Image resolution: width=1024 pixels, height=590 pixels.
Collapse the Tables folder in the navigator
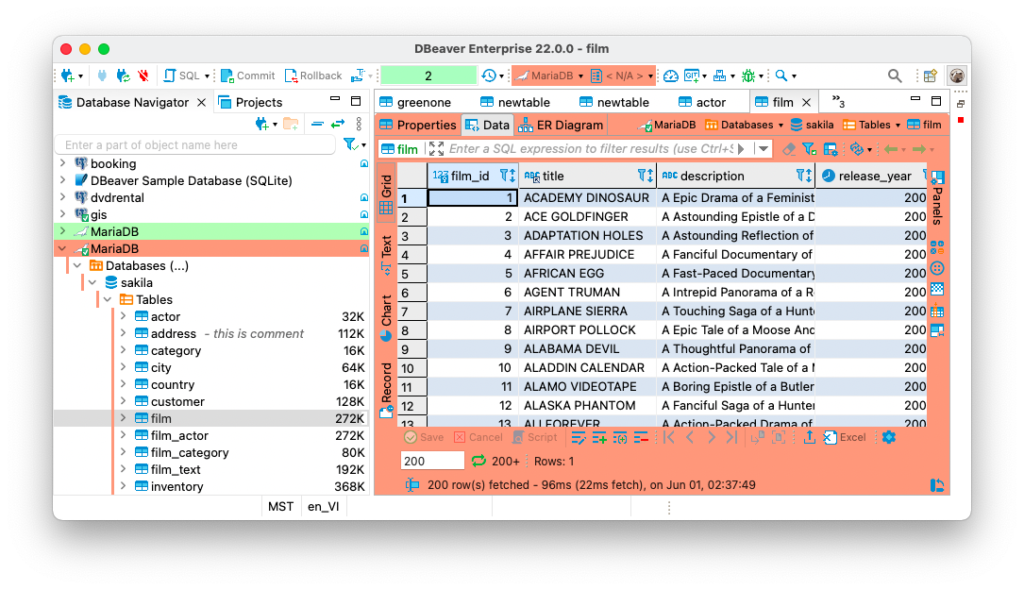pyautogui.click(x=108, y=300)
